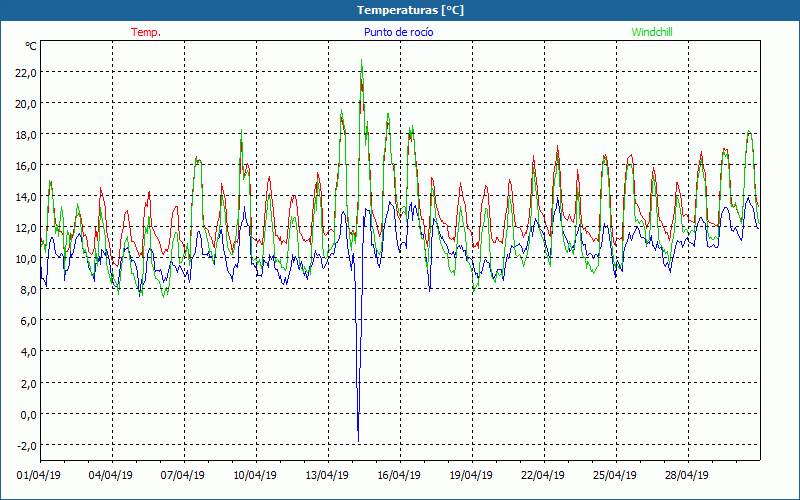This screenshot has height=500, width=800.
Task: Click the 8,0 y-axis value
Action: [x=29, y=290]
